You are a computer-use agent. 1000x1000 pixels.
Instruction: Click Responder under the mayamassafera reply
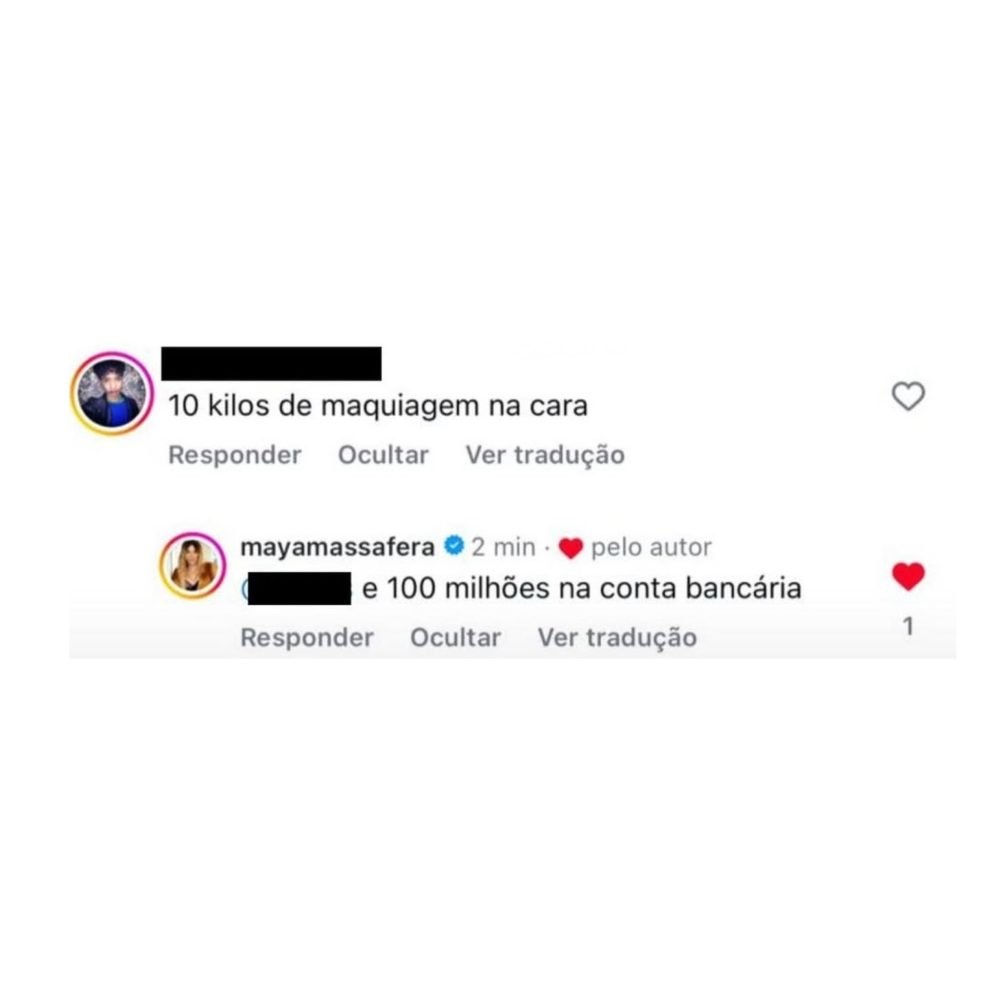306,638
